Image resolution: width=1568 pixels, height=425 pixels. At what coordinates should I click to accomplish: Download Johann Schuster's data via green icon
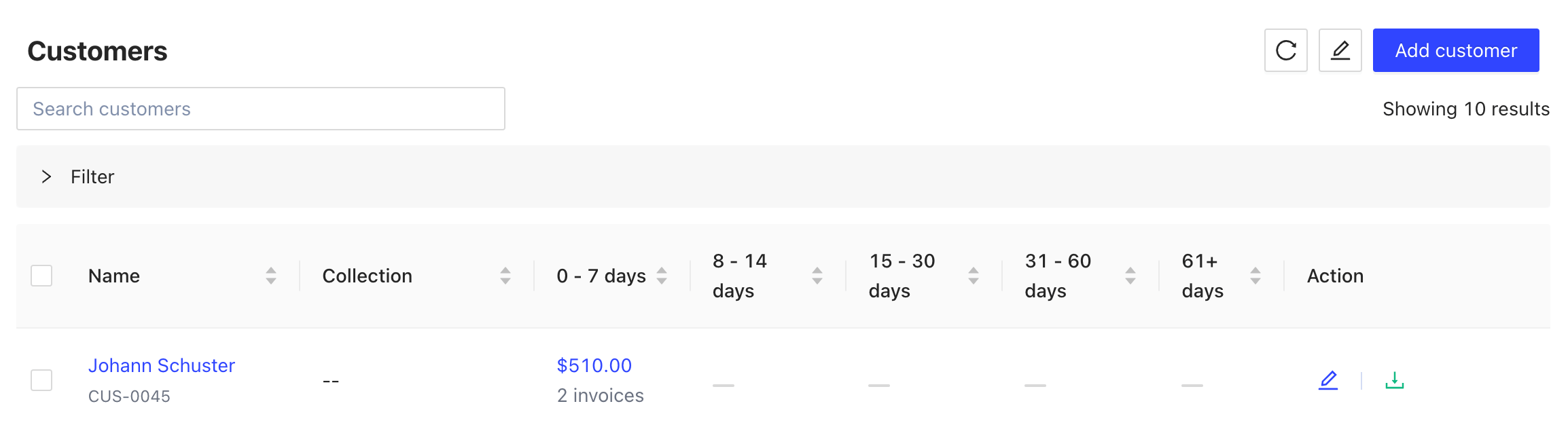[x=1394, y=380]
